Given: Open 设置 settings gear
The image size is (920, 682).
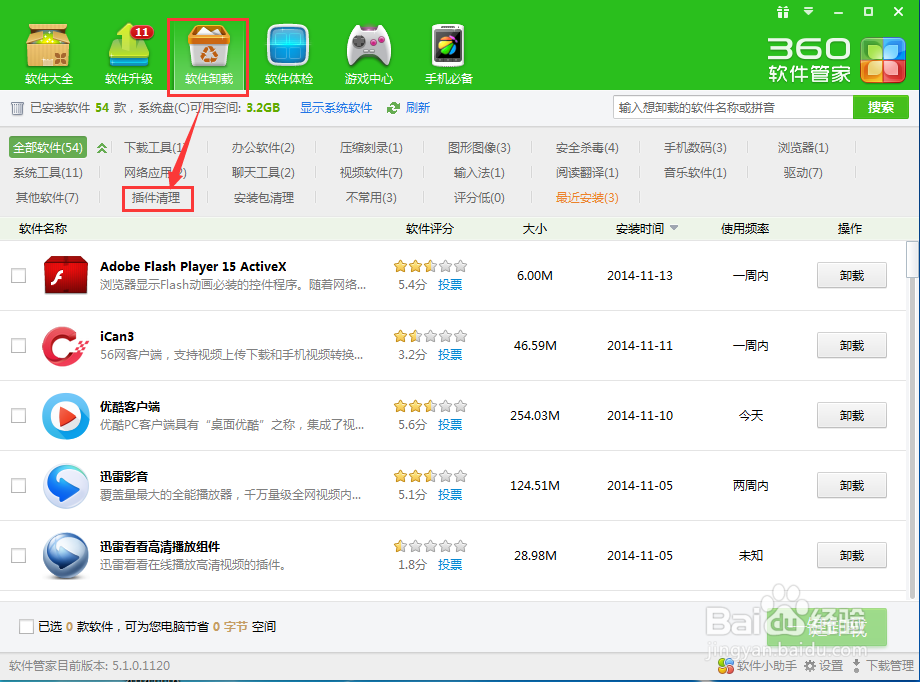Looking at the screenshot, I should click(x=823, y=666).
